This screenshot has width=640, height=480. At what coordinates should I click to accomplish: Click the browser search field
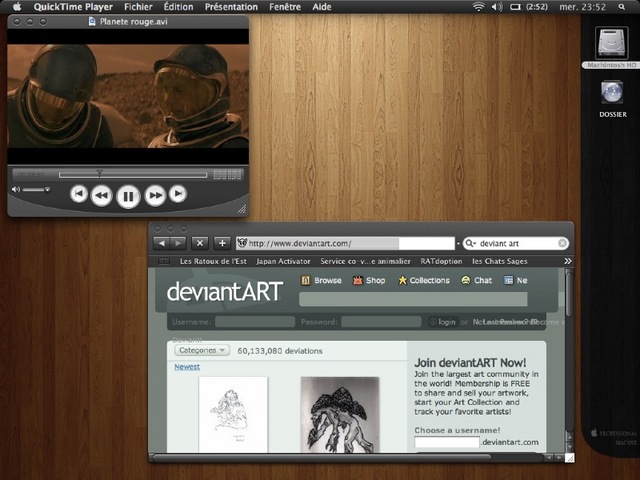coord(516,243)
